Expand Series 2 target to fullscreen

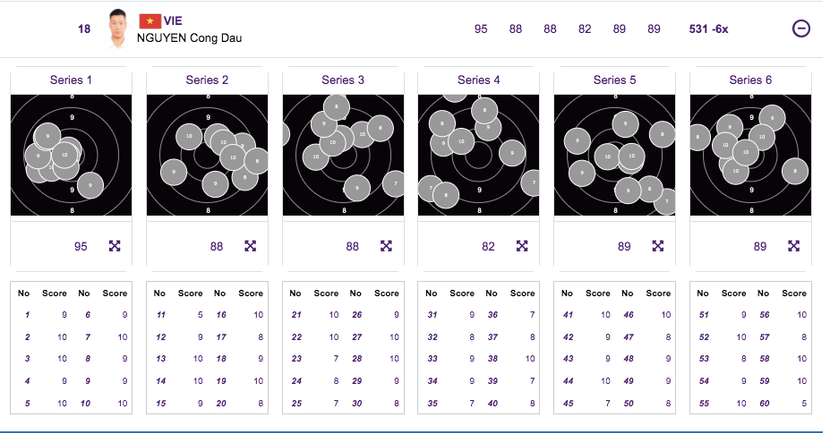coord(251,246)
